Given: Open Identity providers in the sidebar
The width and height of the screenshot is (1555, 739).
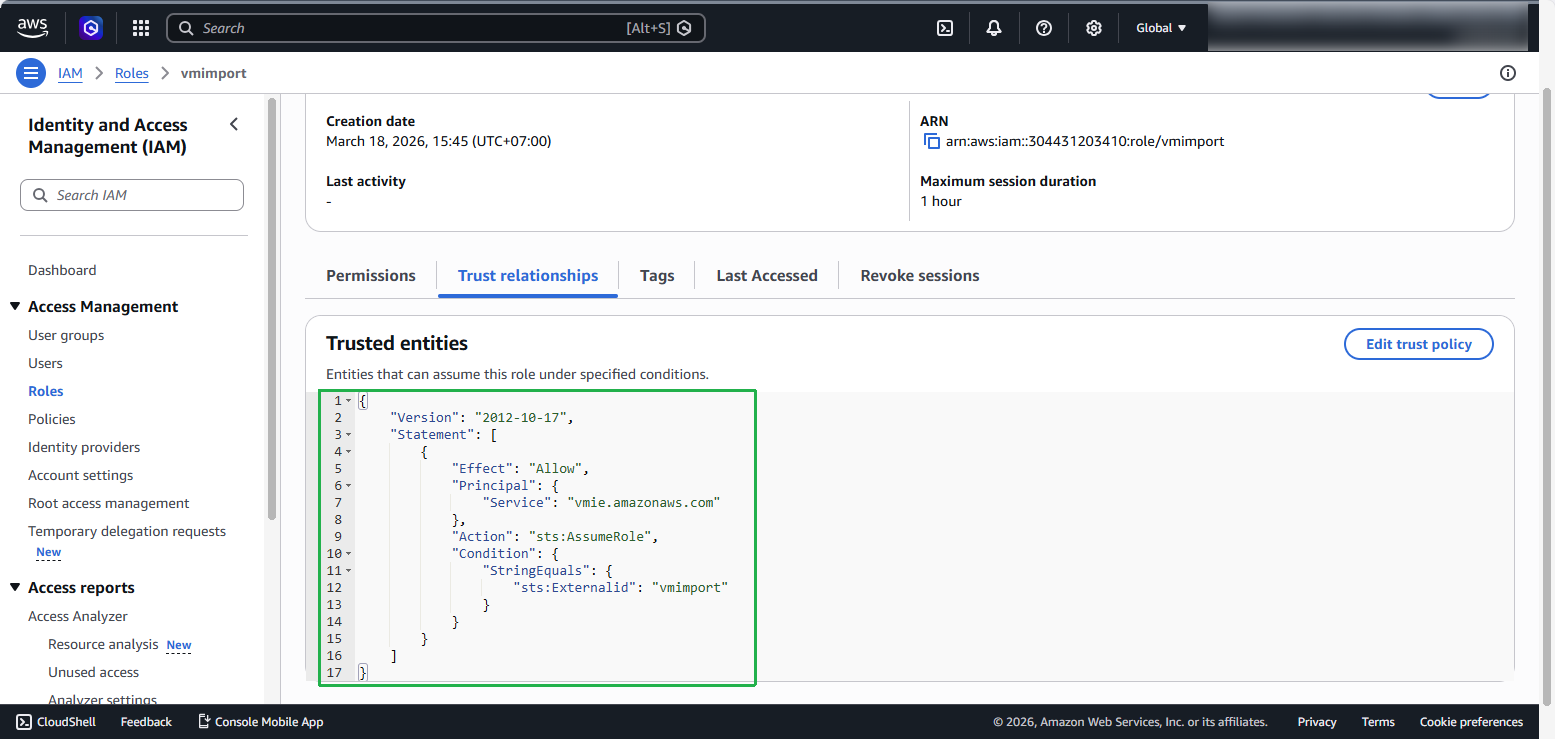Looking at the screenshot, I should point(84,447).
